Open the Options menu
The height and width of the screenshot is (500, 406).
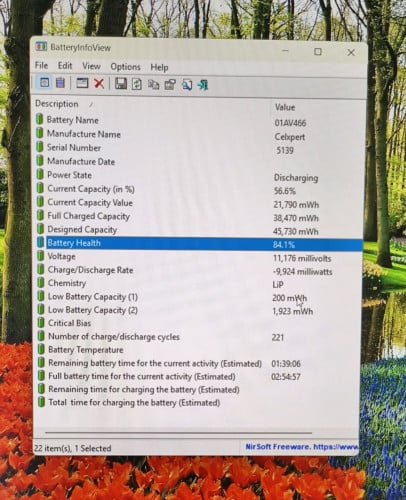pos(126,67)
